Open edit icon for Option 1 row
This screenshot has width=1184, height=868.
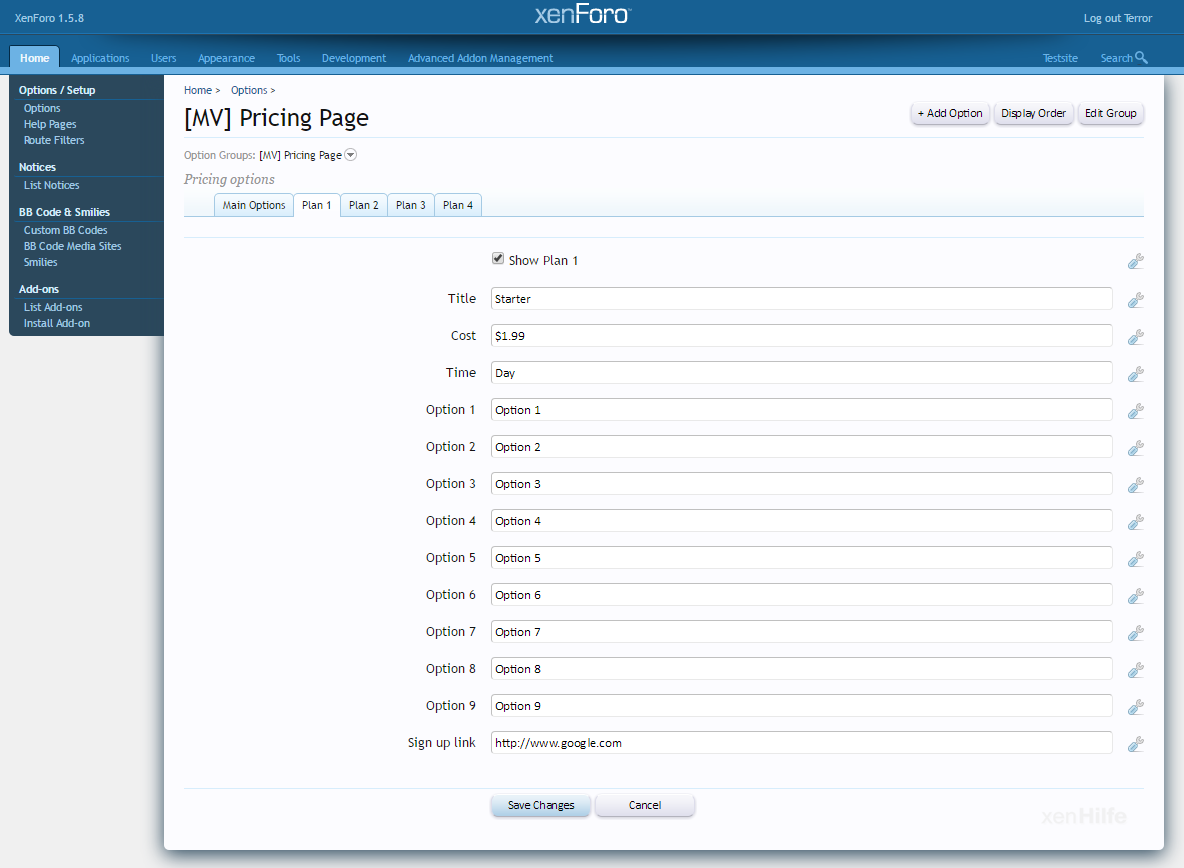[x=1135, y=411]
